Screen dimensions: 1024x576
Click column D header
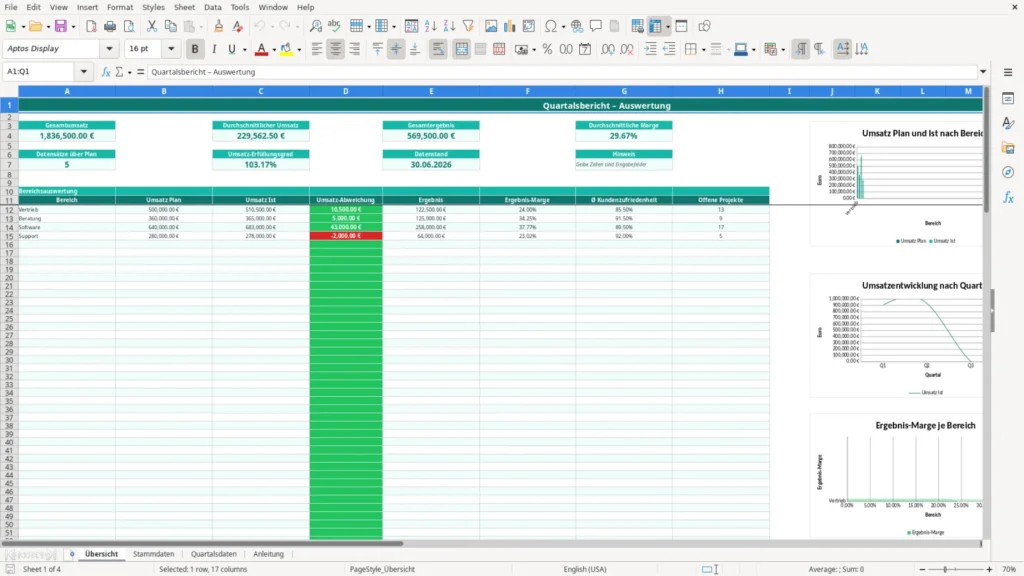(345, 91)
